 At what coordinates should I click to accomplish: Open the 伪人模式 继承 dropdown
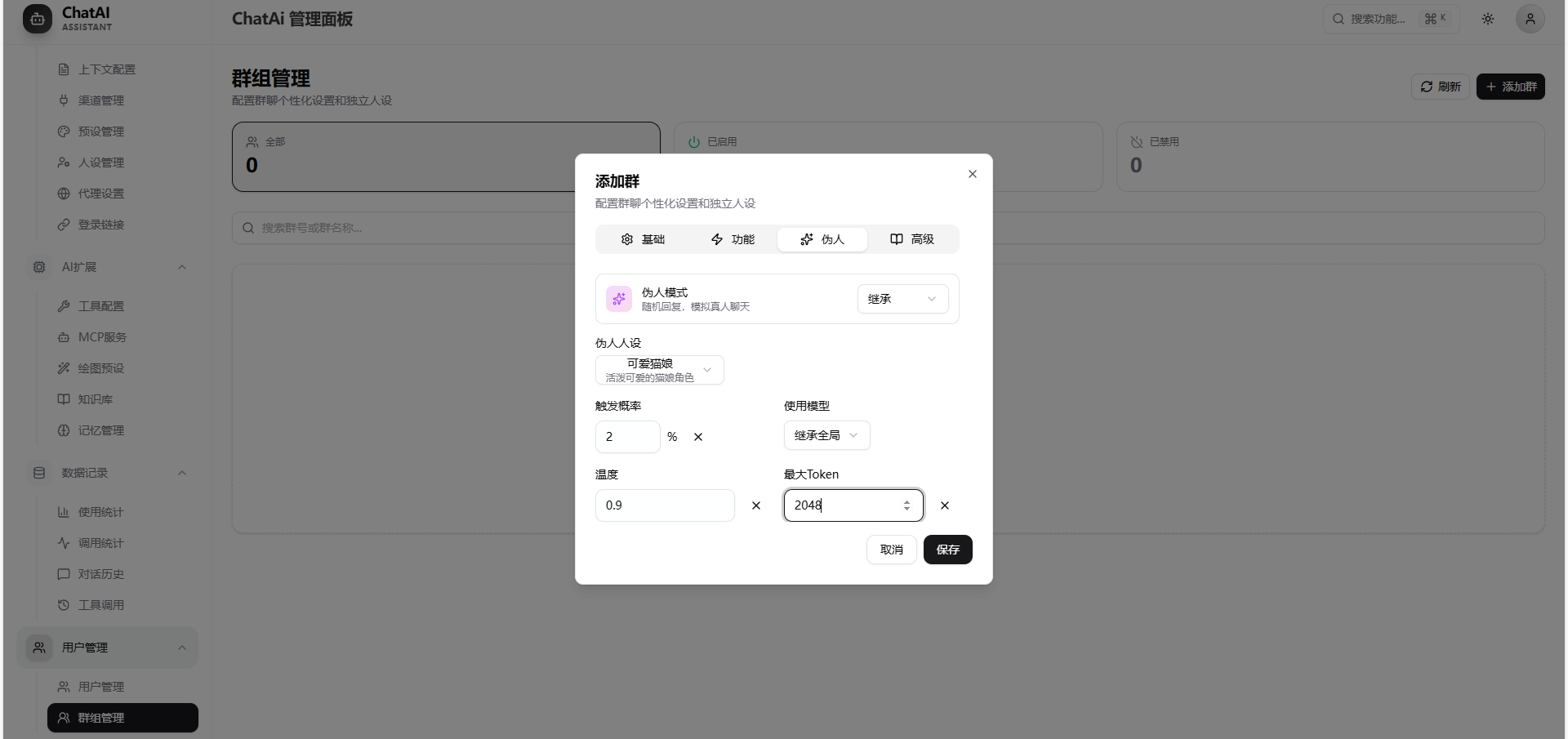[902, 299]
